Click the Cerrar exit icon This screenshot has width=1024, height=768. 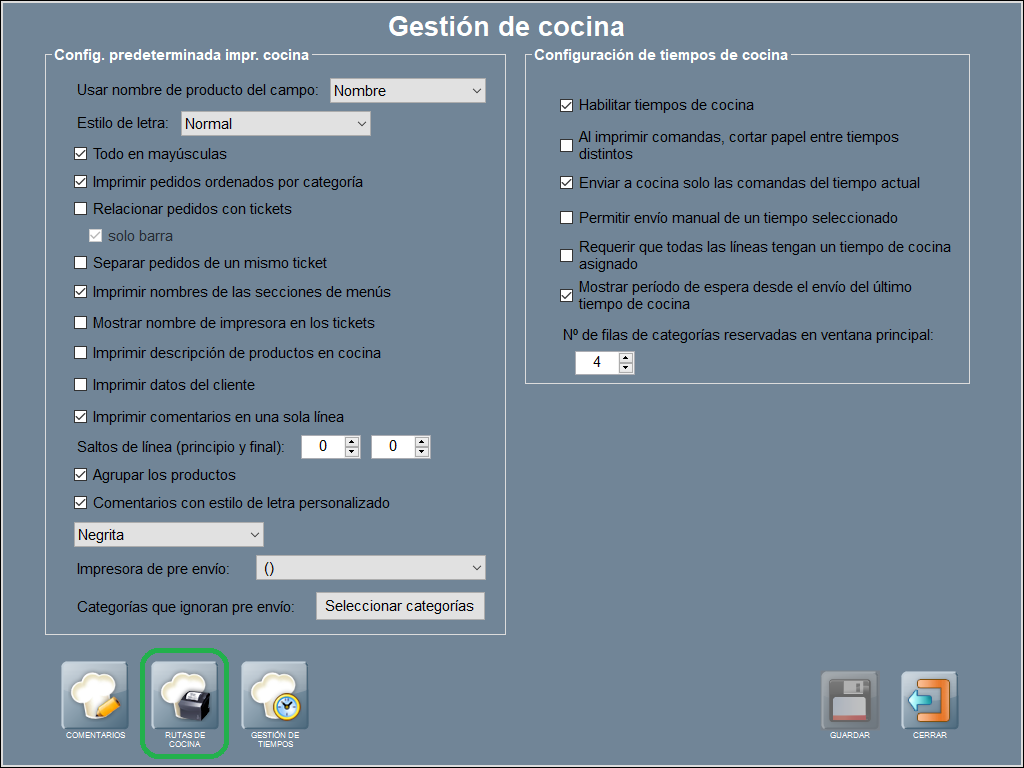point(929,700)
